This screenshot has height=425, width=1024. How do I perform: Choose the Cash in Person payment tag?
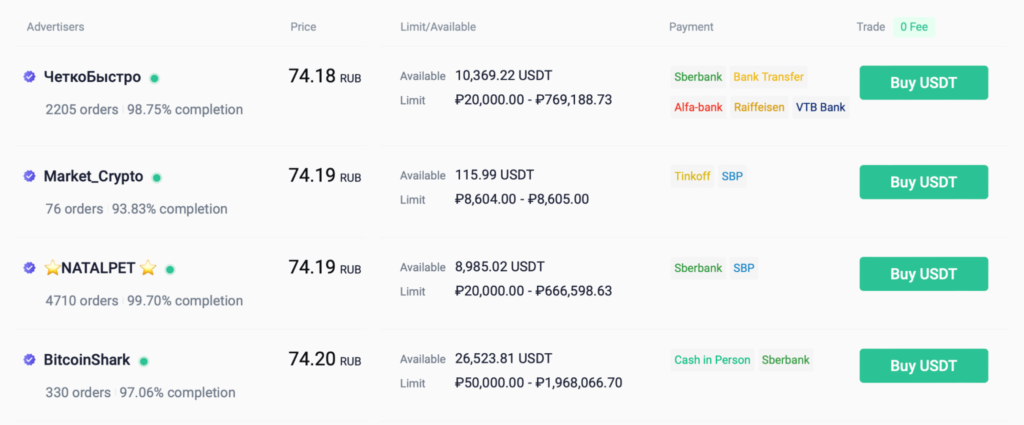pyautogui.click(x=712, y=360)
